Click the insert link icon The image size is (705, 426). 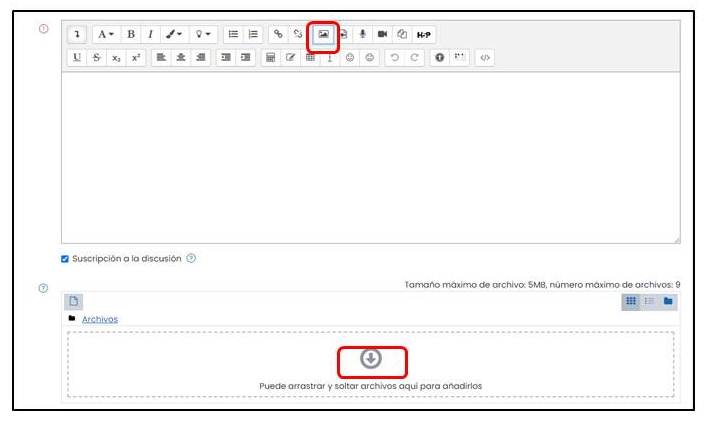coord(278,34)
